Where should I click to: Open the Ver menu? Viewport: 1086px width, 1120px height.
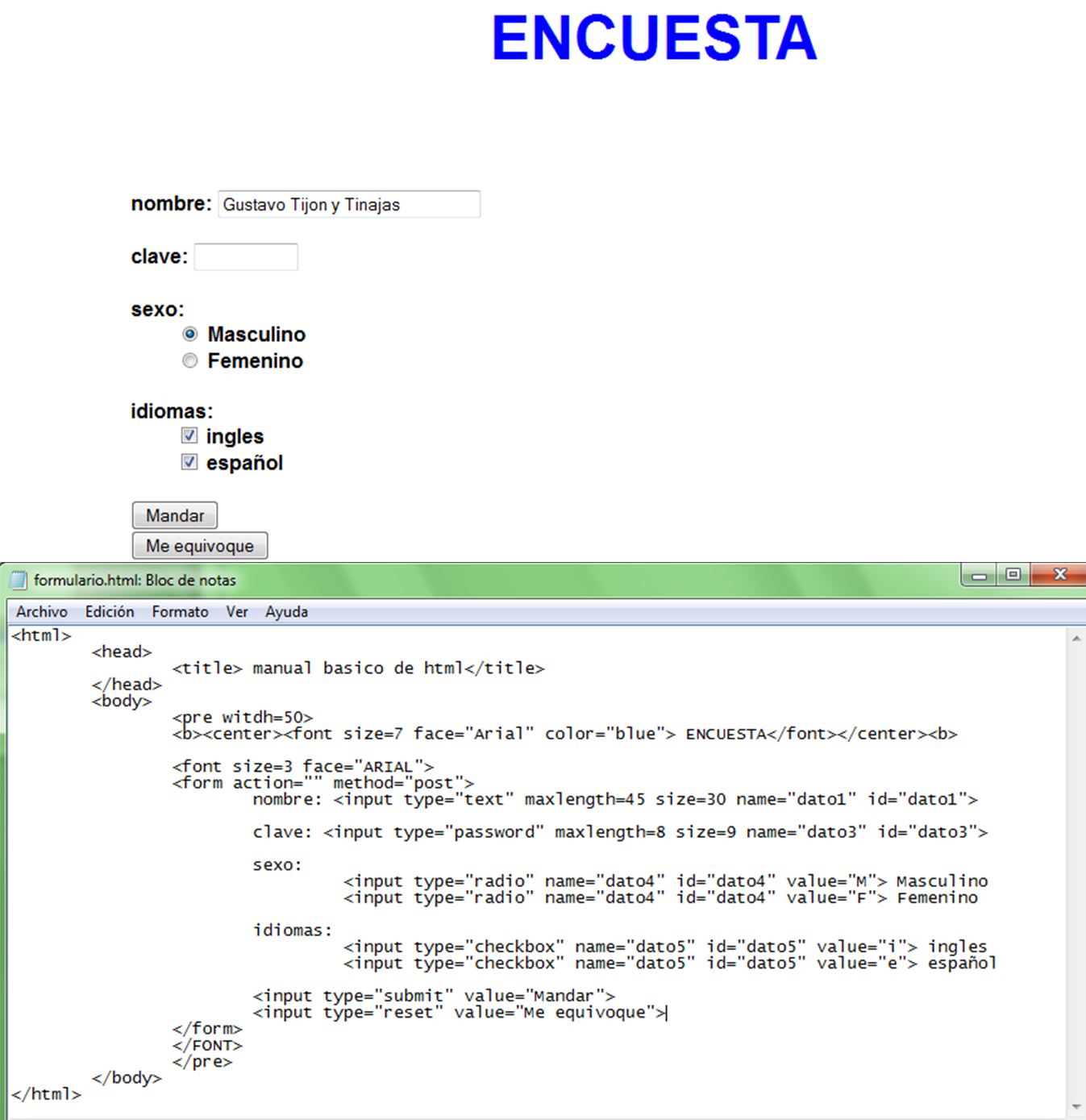pos(236,611)
